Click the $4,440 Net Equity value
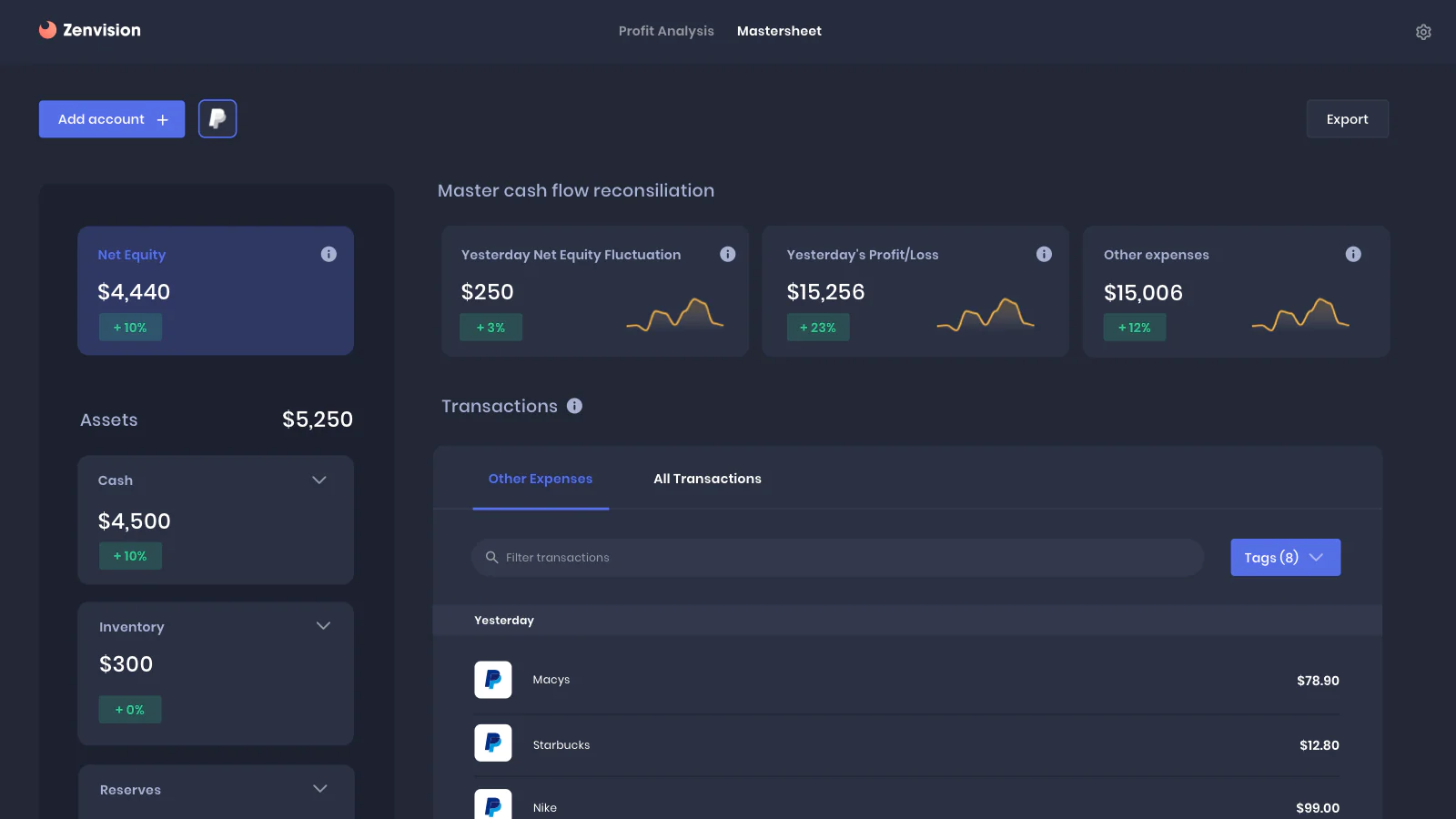This screenshot has height=819, width=1456. point(134,292)
